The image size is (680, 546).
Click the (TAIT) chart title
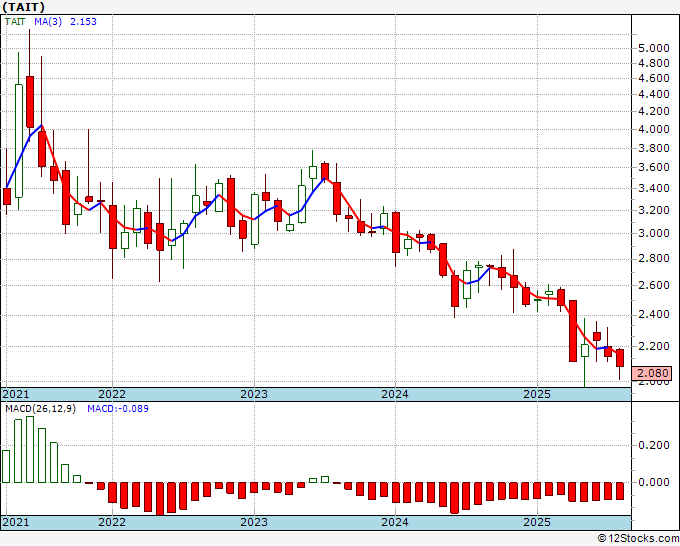(24, 7)
